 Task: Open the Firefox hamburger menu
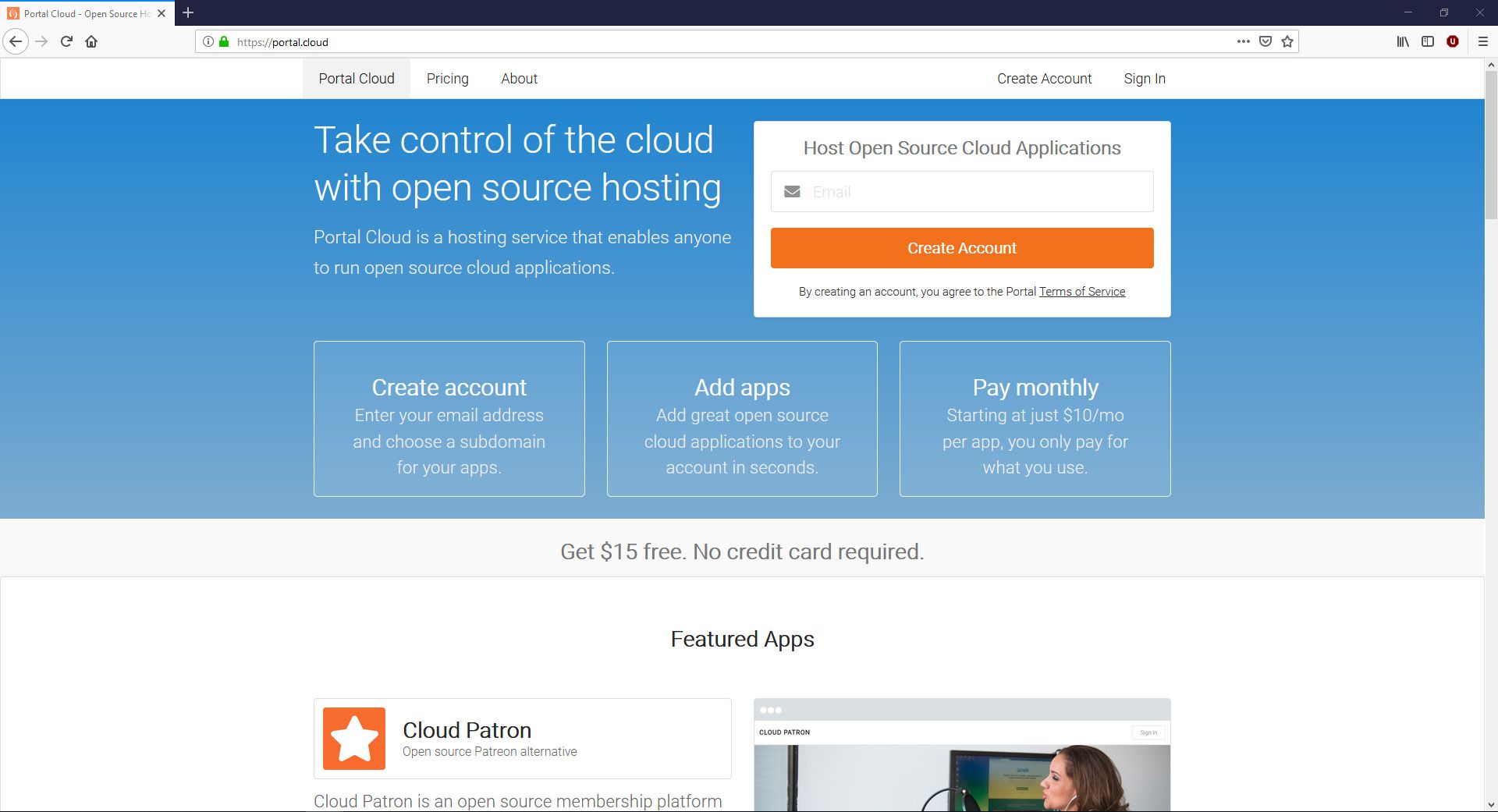click(1483, 41)
